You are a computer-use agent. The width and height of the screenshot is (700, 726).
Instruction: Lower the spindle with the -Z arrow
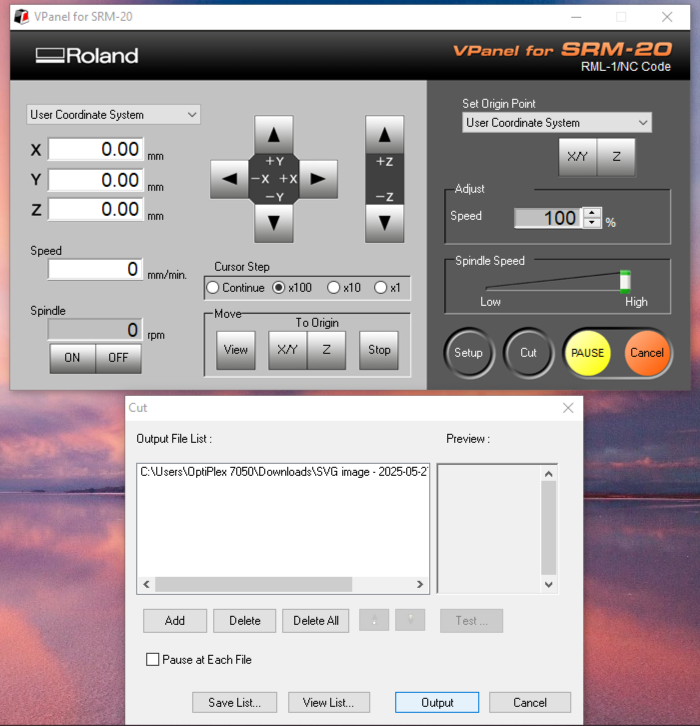(x=384, y=223)
